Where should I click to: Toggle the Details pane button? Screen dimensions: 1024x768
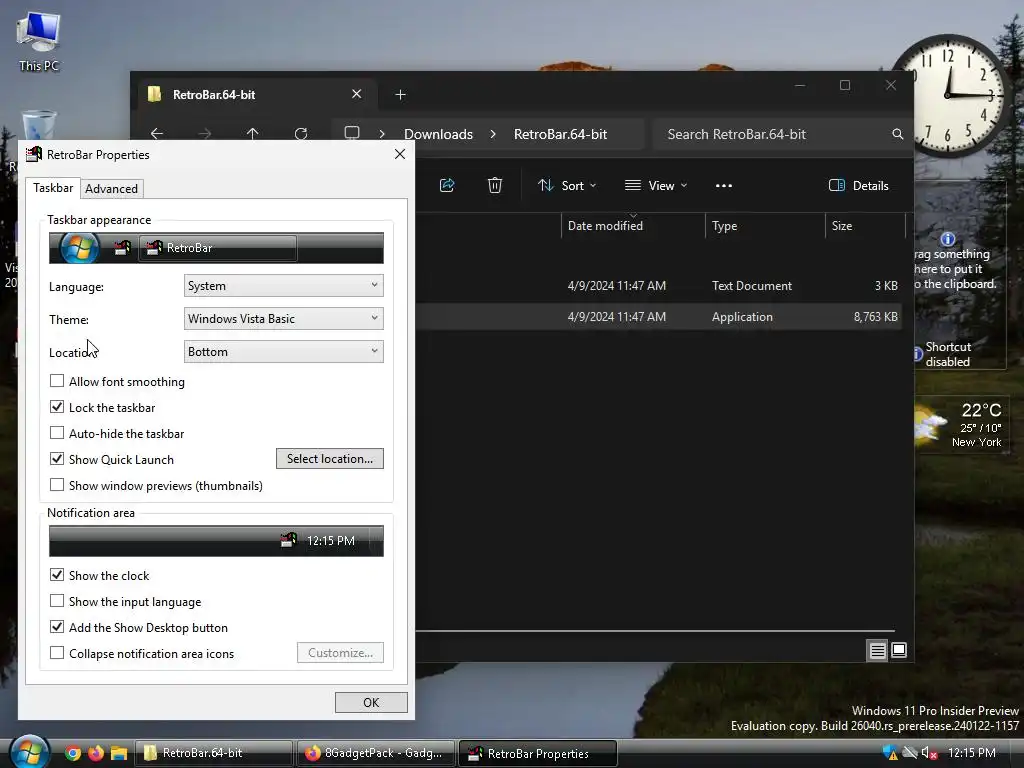pos(859,185)
